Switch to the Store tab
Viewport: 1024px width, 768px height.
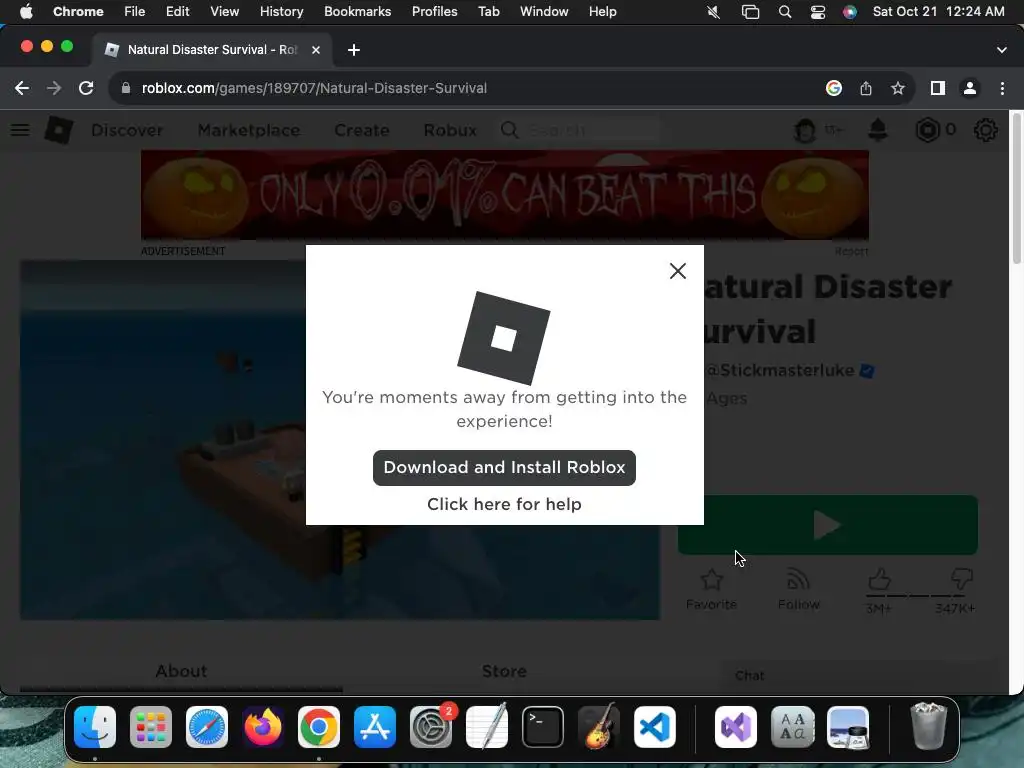tap(504, 671)
